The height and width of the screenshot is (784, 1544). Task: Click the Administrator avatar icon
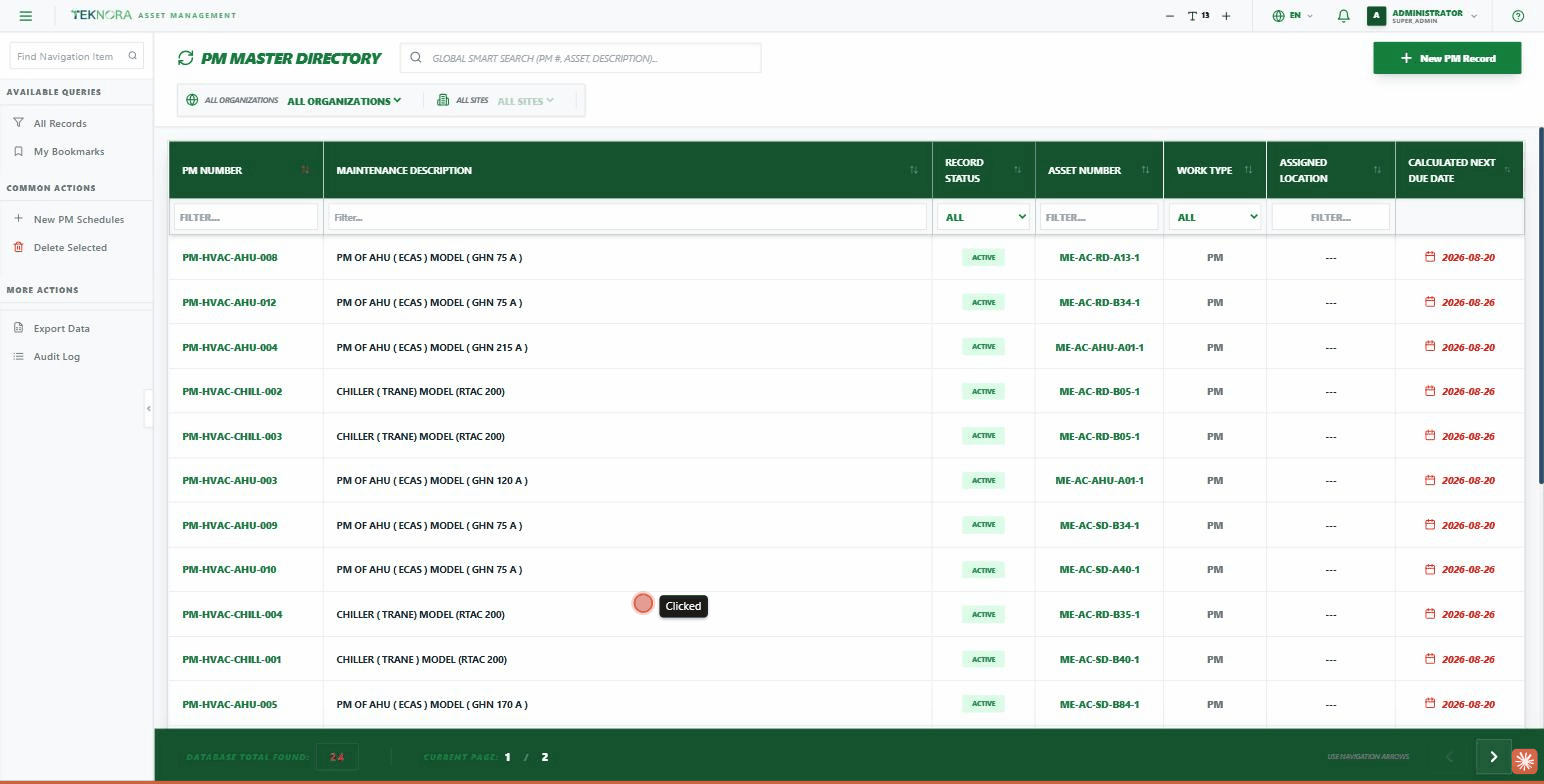(x=1377, y=16)
